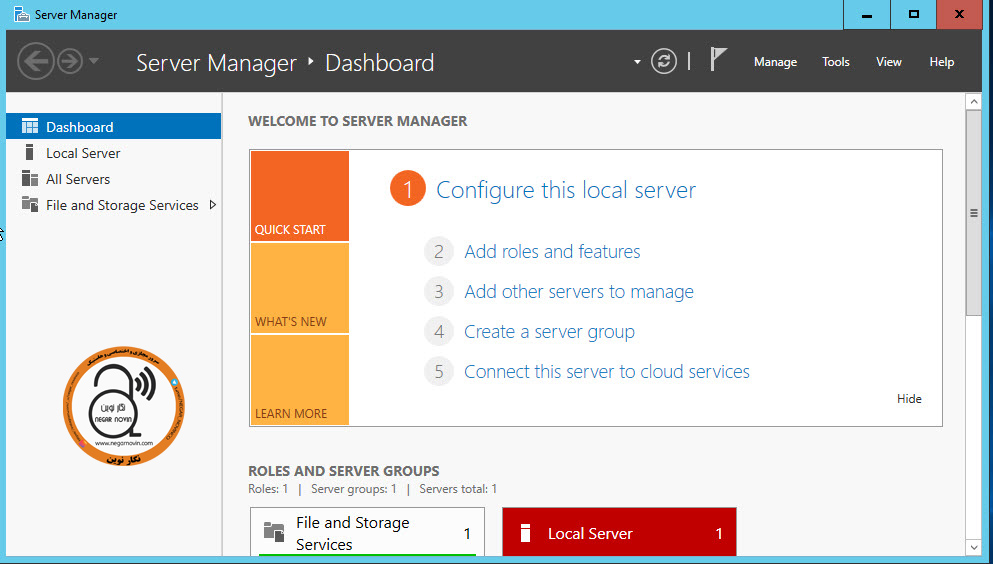Image resolution: width=993 pixels, height=564 pixels.
Task: Click the step 2 number circle
Action: [x=439, y=252]
